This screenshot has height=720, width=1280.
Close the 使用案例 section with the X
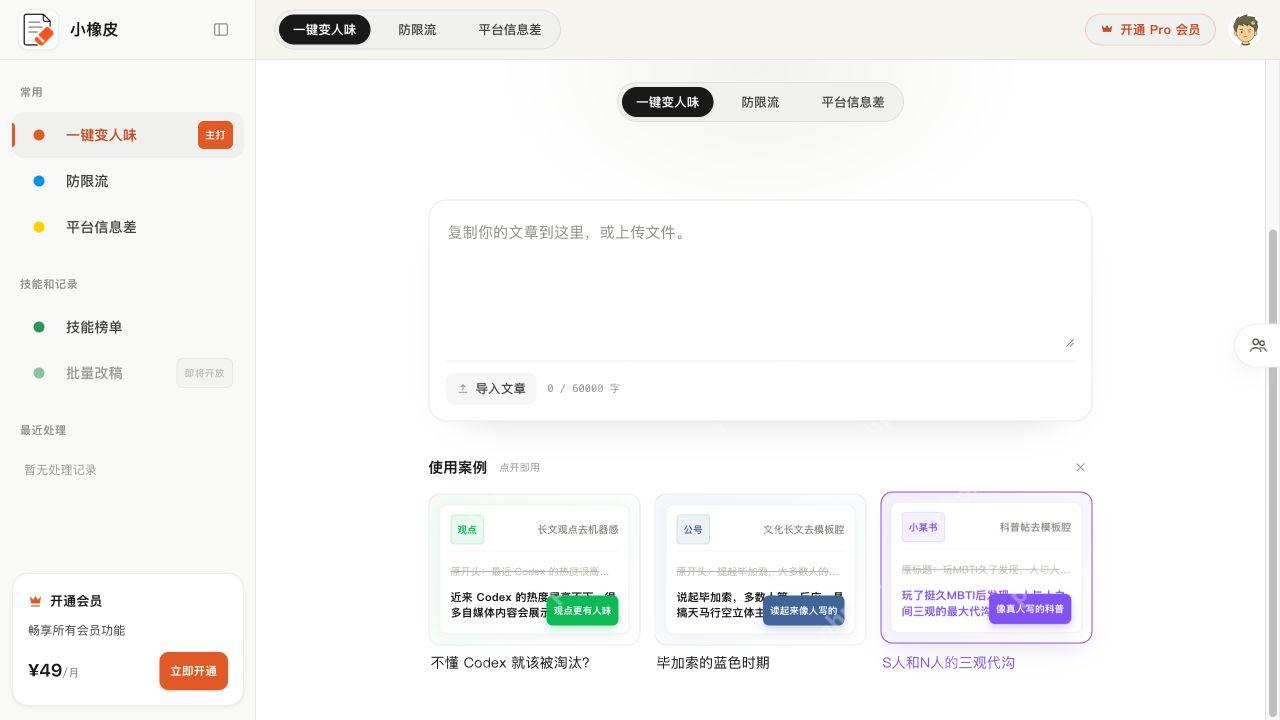click(1080, 467)
